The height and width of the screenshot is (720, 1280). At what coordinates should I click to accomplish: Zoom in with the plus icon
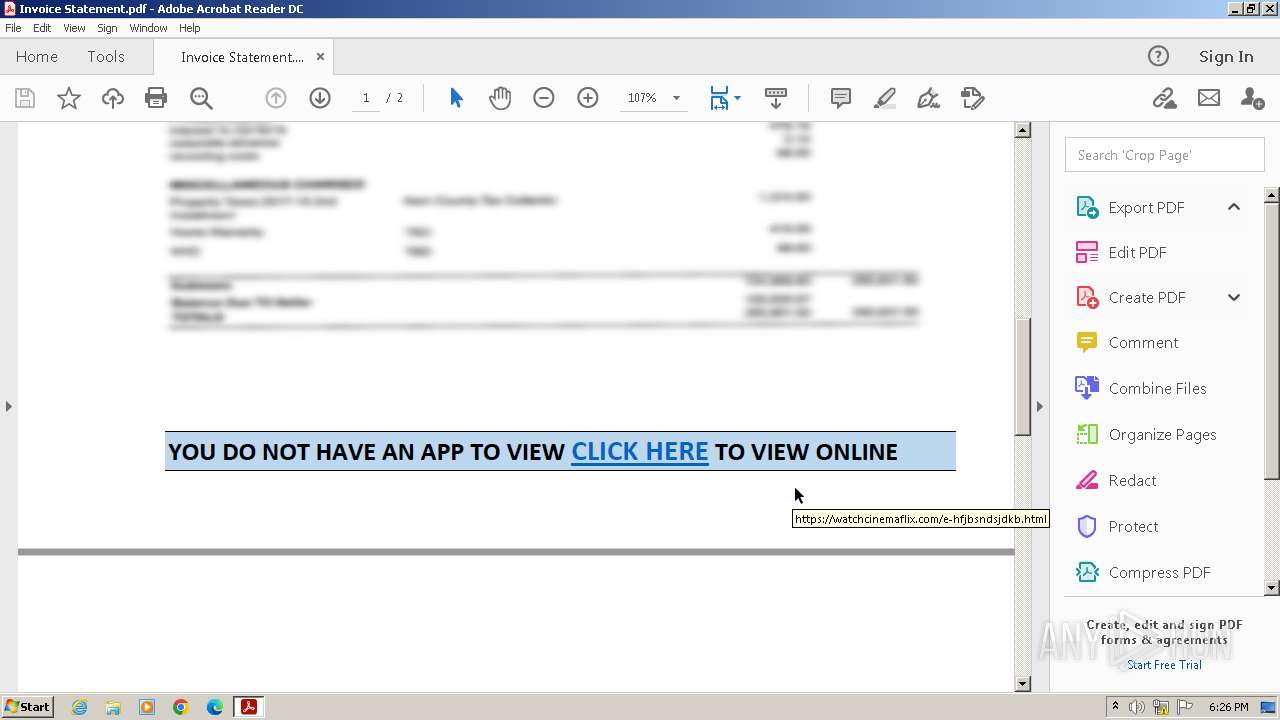click(588, 98)
